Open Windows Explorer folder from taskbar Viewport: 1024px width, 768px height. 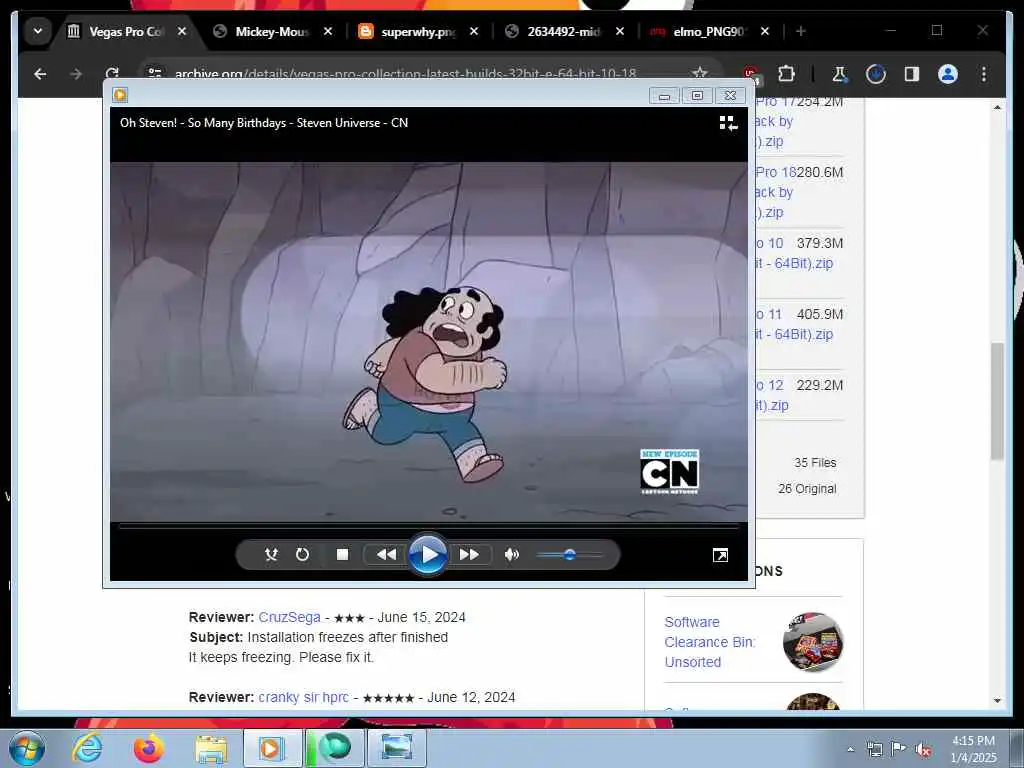[x=211, y=748]
